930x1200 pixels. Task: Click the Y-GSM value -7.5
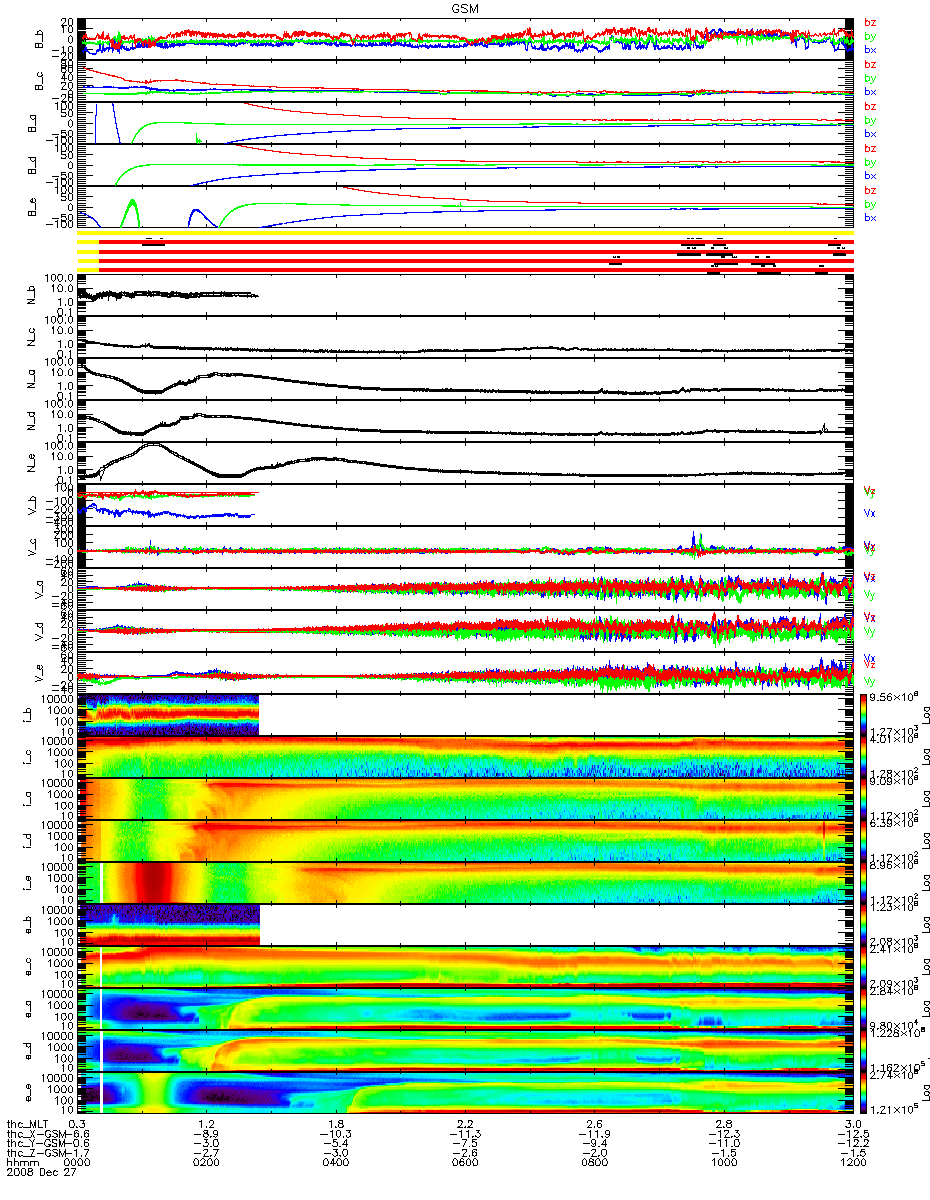click(465, 1143)
